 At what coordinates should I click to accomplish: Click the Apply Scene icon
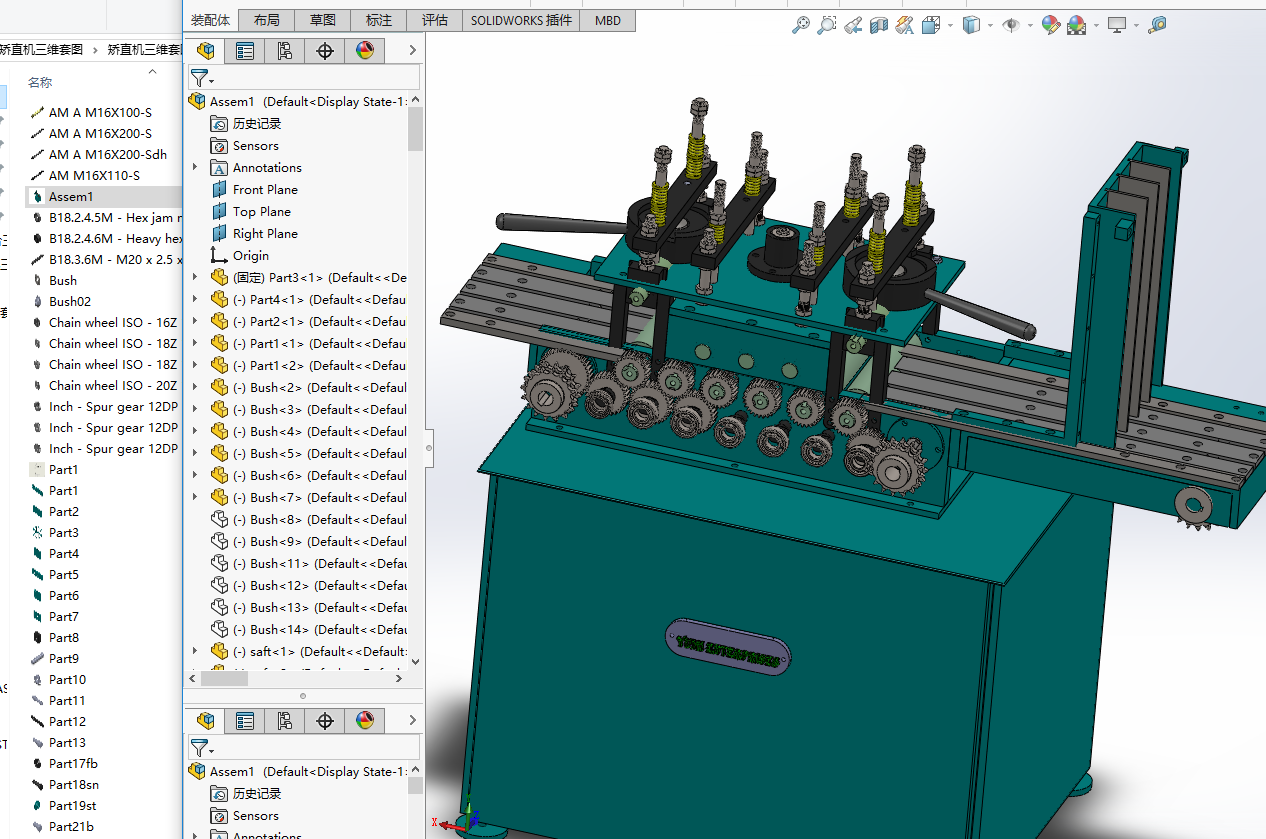(x=1076, y=26)
